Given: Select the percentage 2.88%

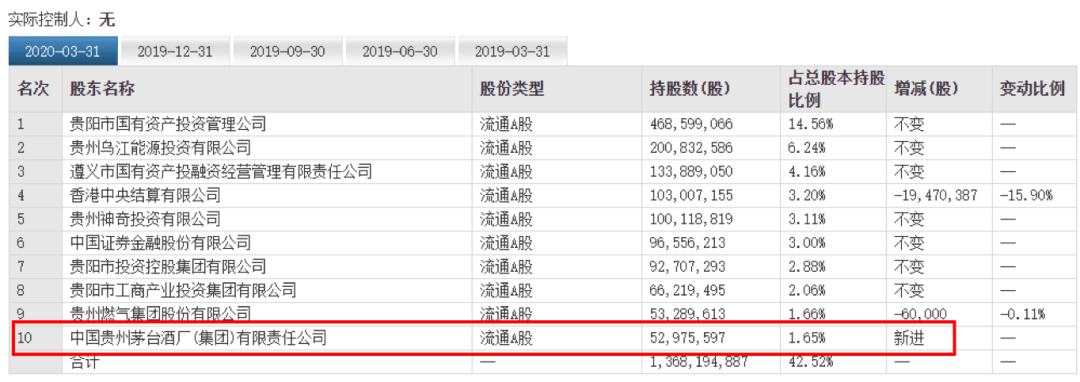Looking at the screenshot, I should [807, 267].
